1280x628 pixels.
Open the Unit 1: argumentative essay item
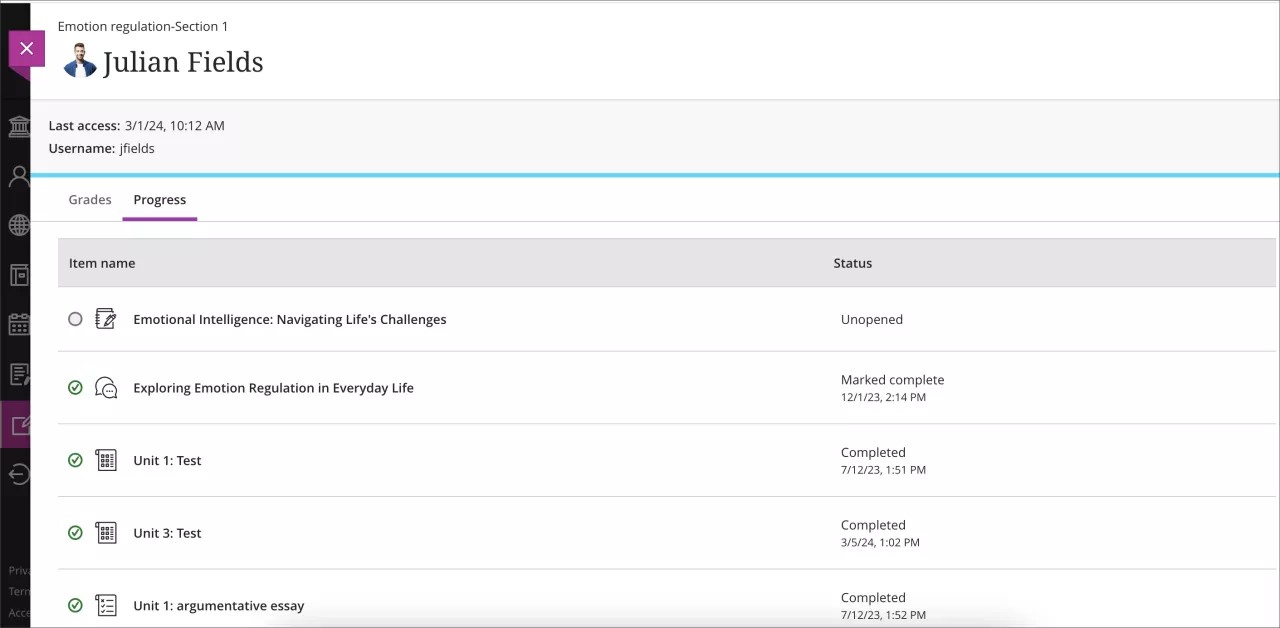click(218, 605)
